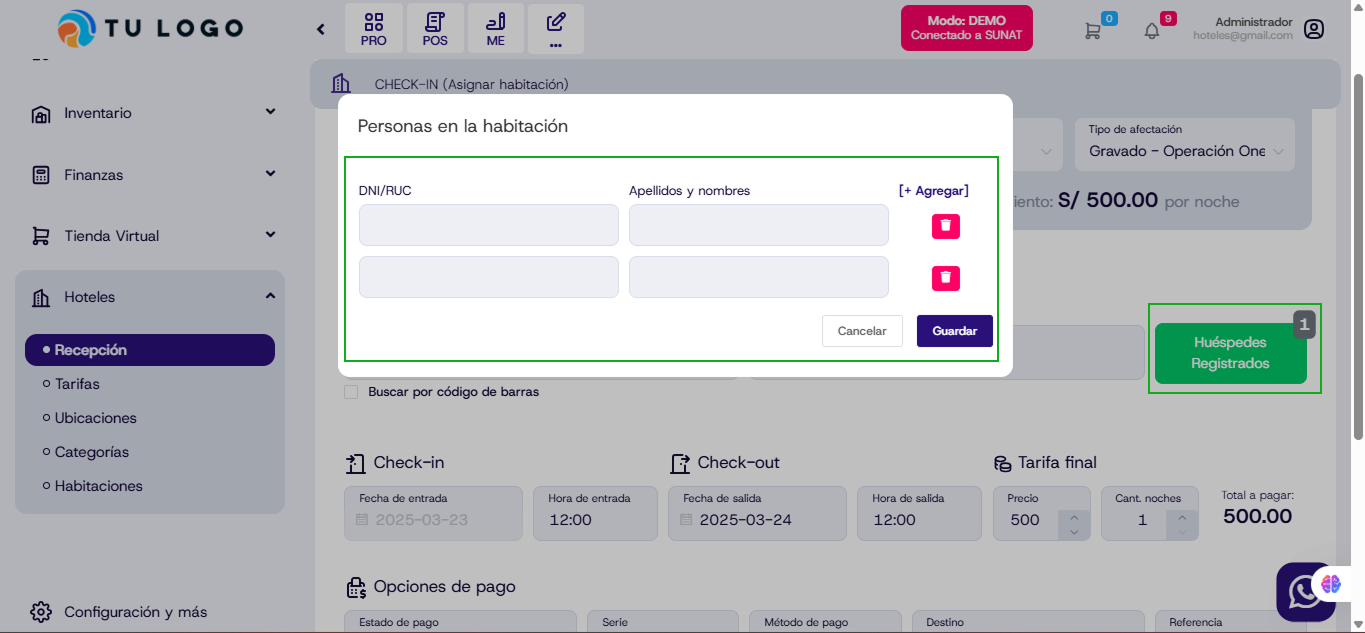
Task: Select the POS module icon
Action: click(435, 28)
